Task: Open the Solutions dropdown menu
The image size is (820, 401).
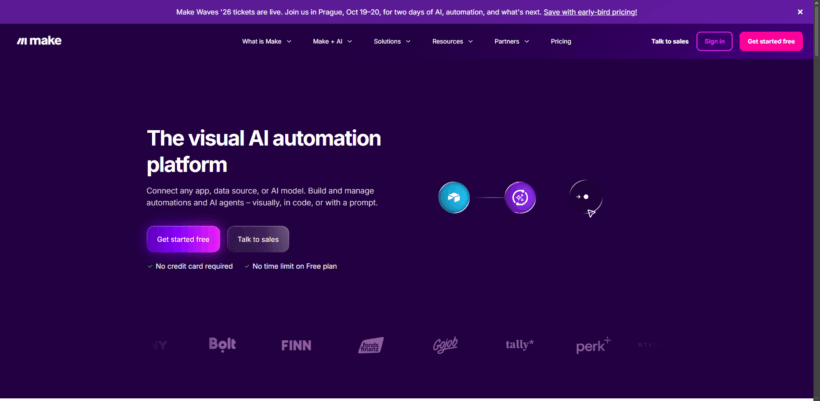Action: pyautogui.click(x=392, y=41)
